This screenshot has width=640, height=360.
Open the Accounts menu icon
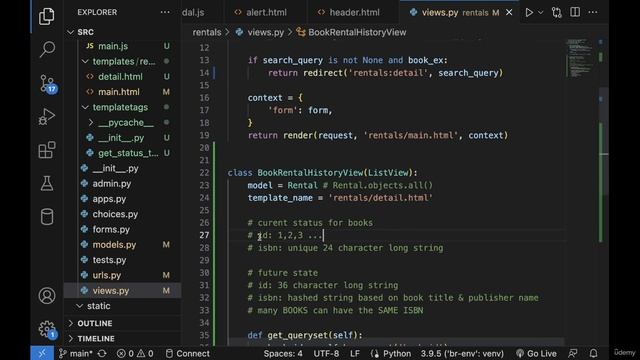coord(47,296)
